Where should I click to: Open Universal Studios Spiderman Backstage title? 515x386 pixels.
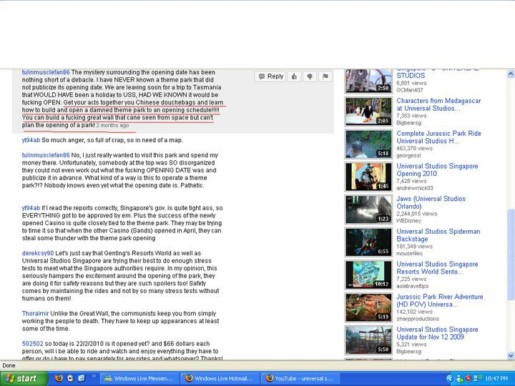point(438,235)
